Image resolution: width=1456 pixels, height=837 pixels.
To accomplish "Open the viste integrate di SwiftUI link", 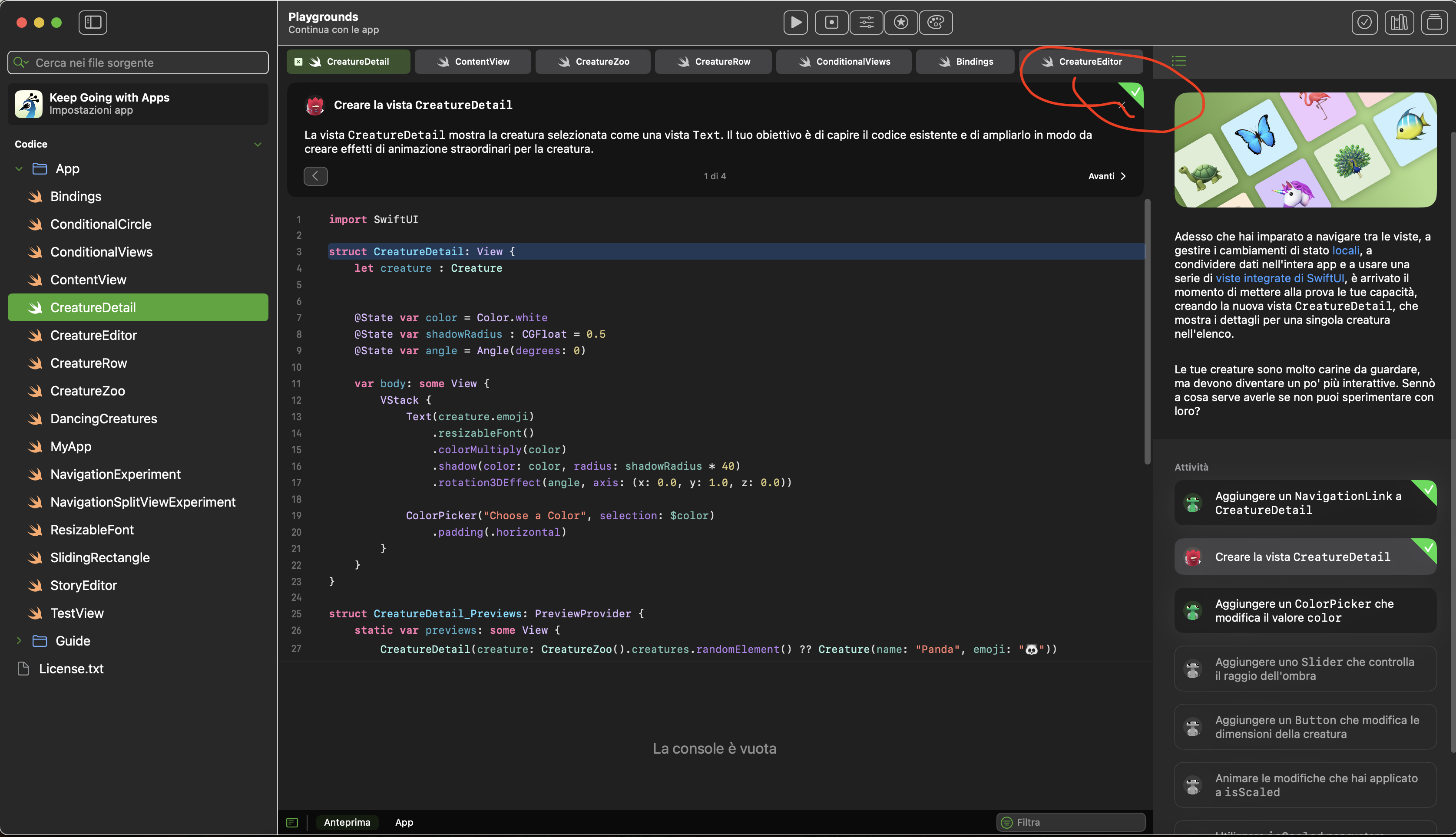I will 1280,278.
